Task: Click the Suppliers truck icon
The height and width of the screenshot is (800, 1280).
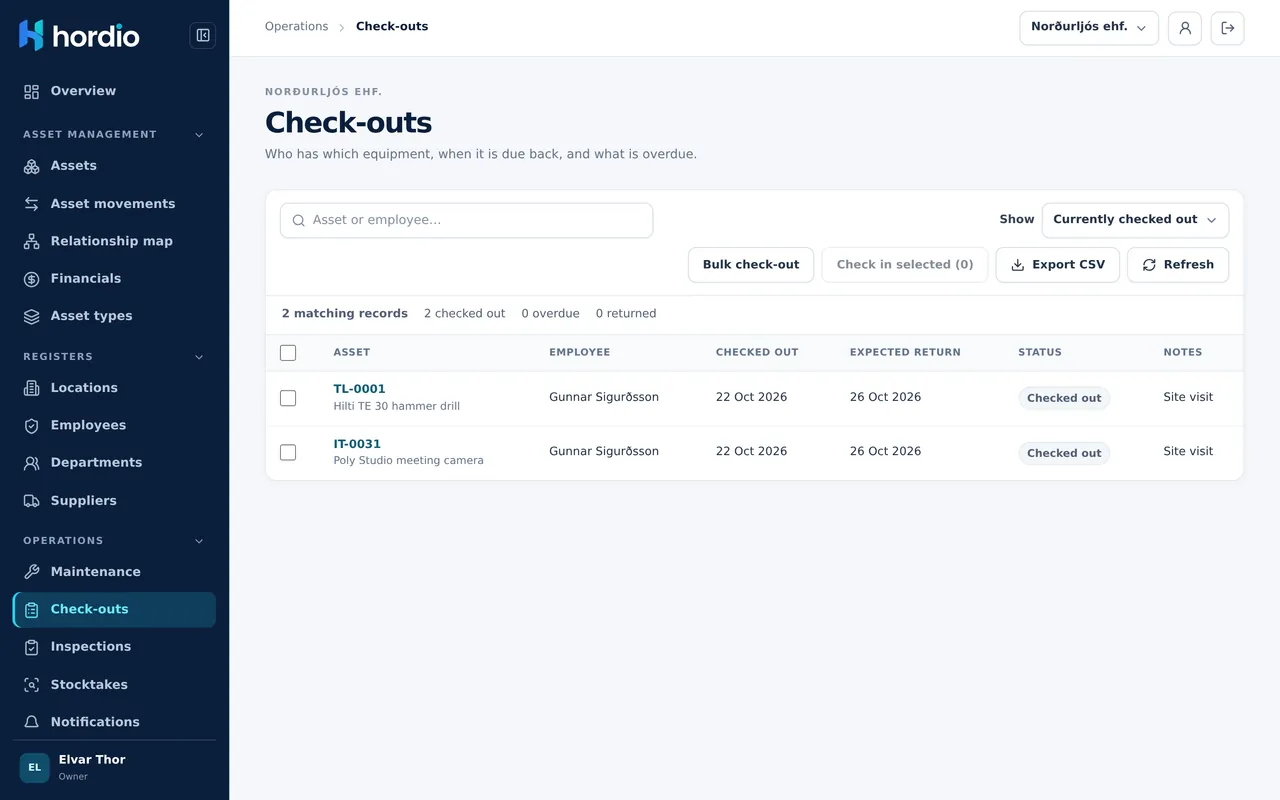Action: [32, 501]
